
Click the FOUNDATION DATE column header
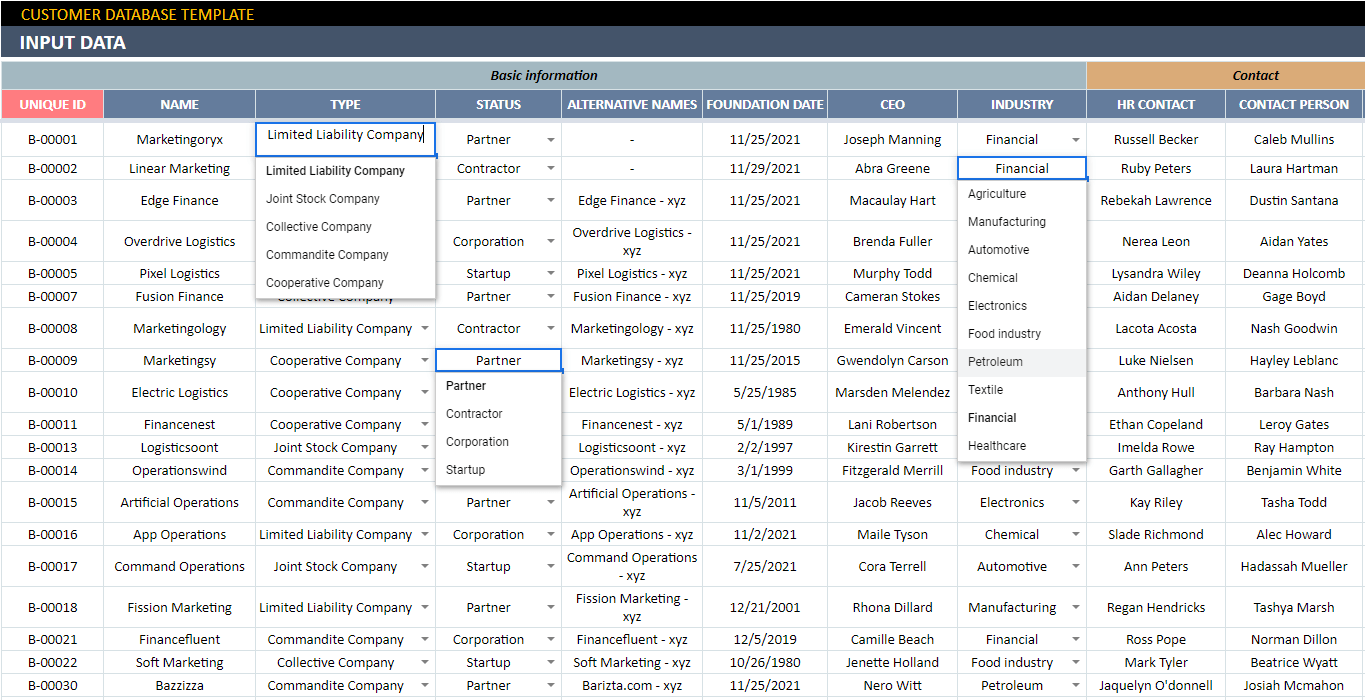coord(764,104)
